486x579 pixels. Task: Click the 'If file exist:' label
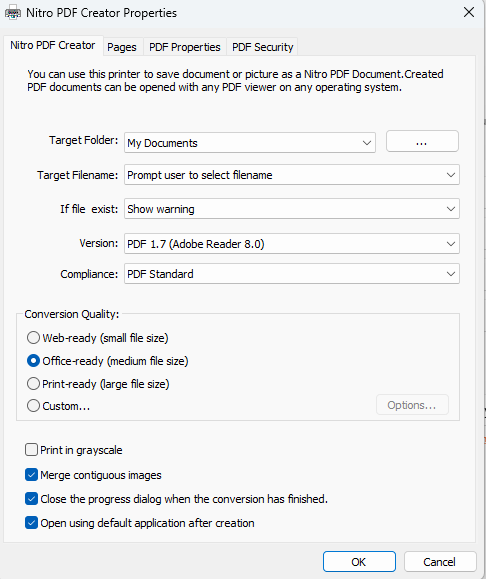point(89,209)
